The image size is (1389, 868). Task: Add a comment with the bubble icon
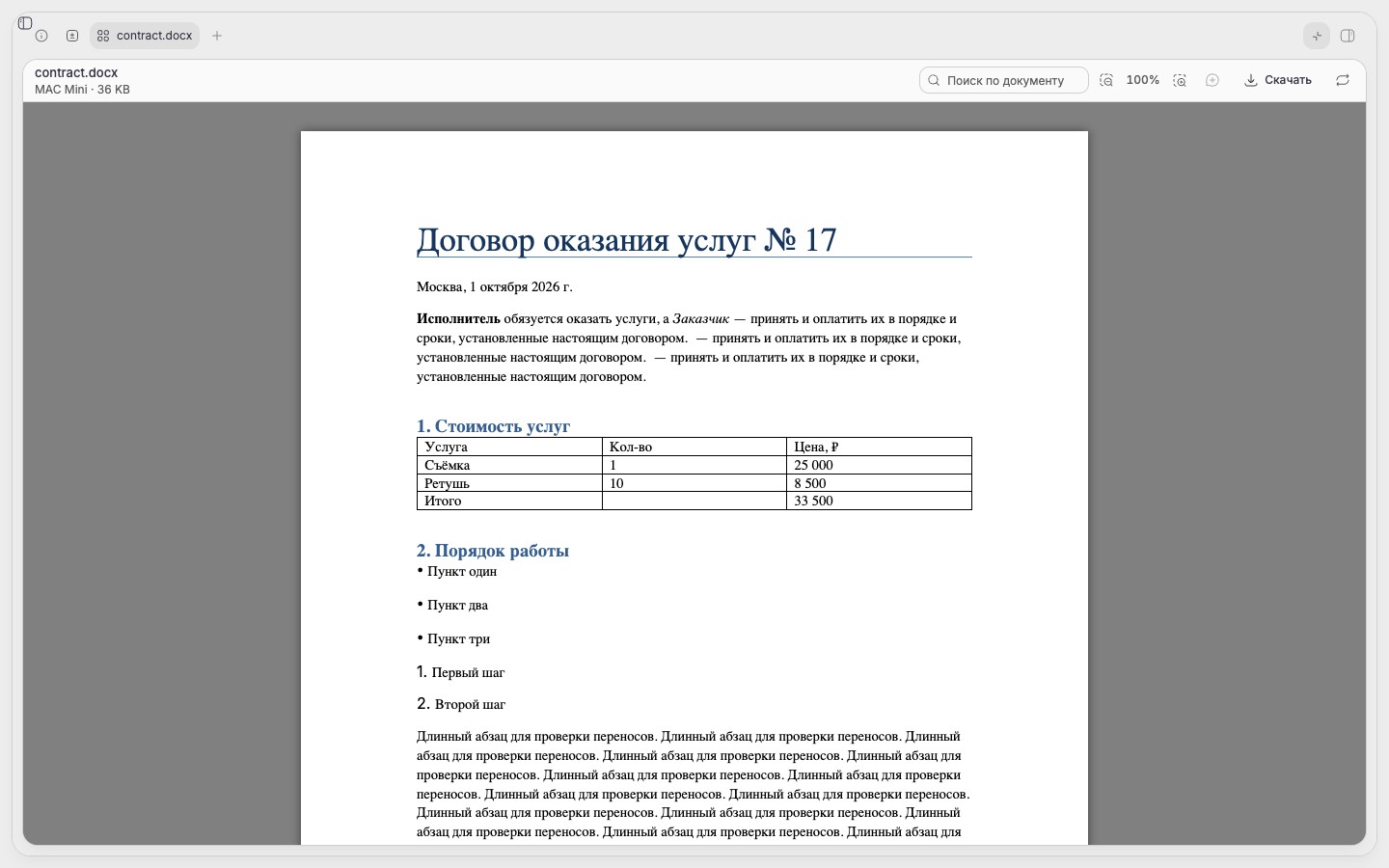pos(1212,80)
